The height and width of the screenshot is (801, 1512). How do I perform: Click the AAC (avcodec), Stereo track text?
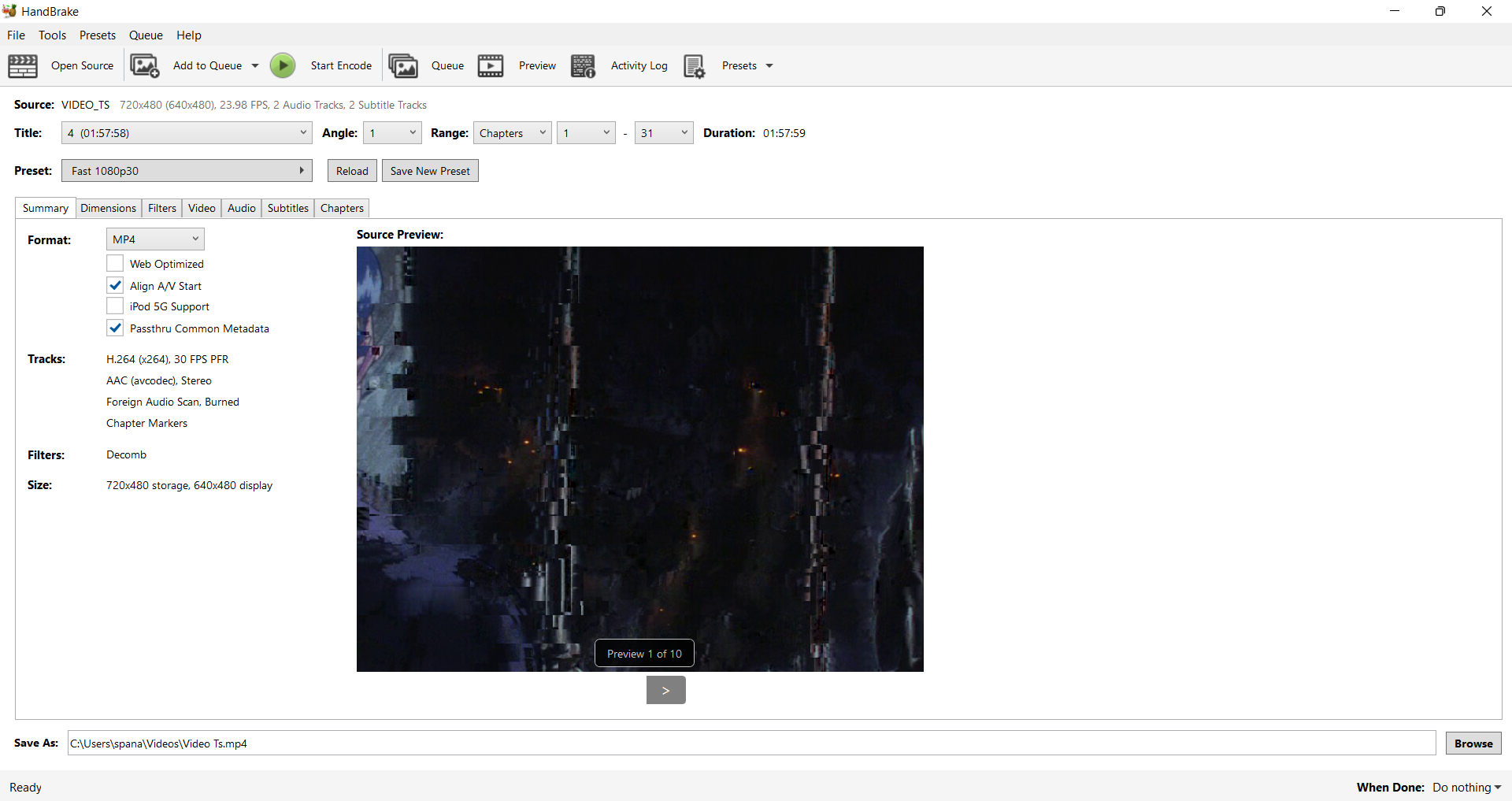point(159,380)
